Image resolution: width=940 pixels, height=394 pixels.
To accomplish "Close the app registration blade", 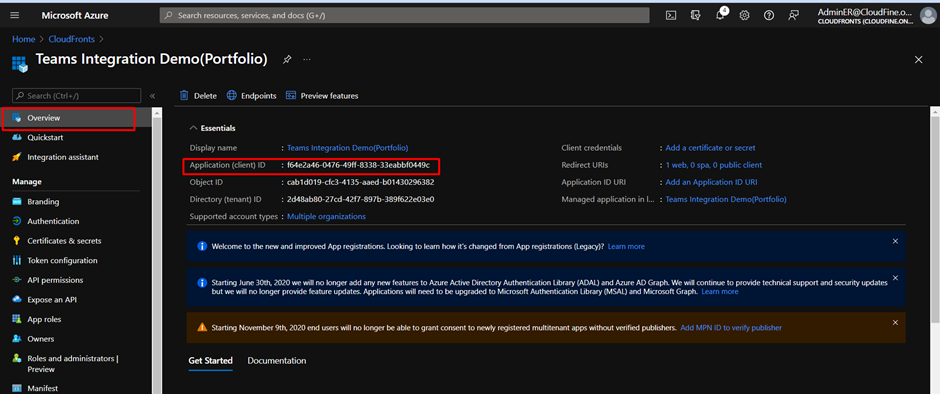I will (918, 59).
